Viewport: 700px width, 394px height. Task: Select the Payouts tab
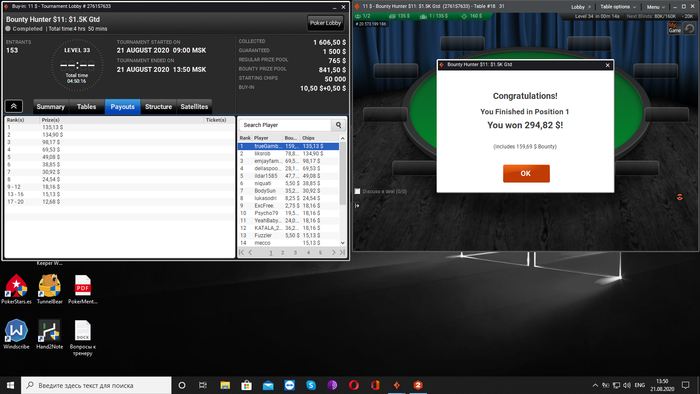pyautogui.click(x=122, y=107)
